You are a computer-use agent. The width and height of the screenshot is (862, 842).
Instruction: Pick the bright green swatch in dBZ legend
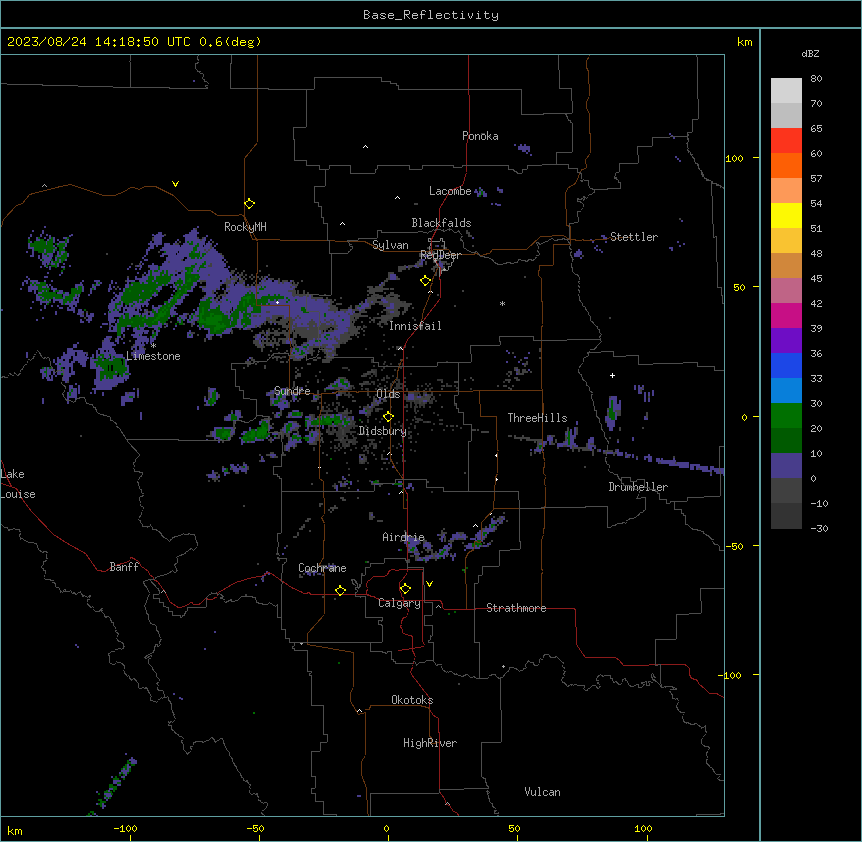[786, 416]
